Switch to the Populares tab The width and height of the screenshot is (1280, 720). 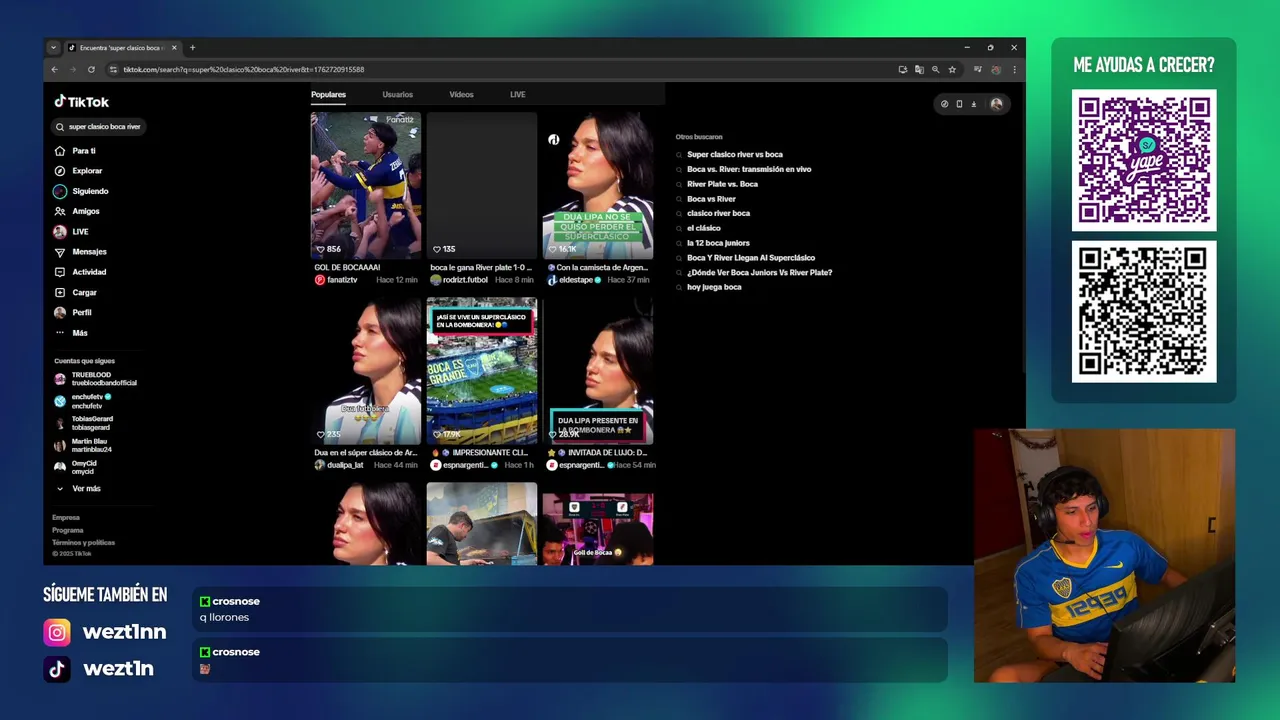pyautogui.click(x=328, y=94)
